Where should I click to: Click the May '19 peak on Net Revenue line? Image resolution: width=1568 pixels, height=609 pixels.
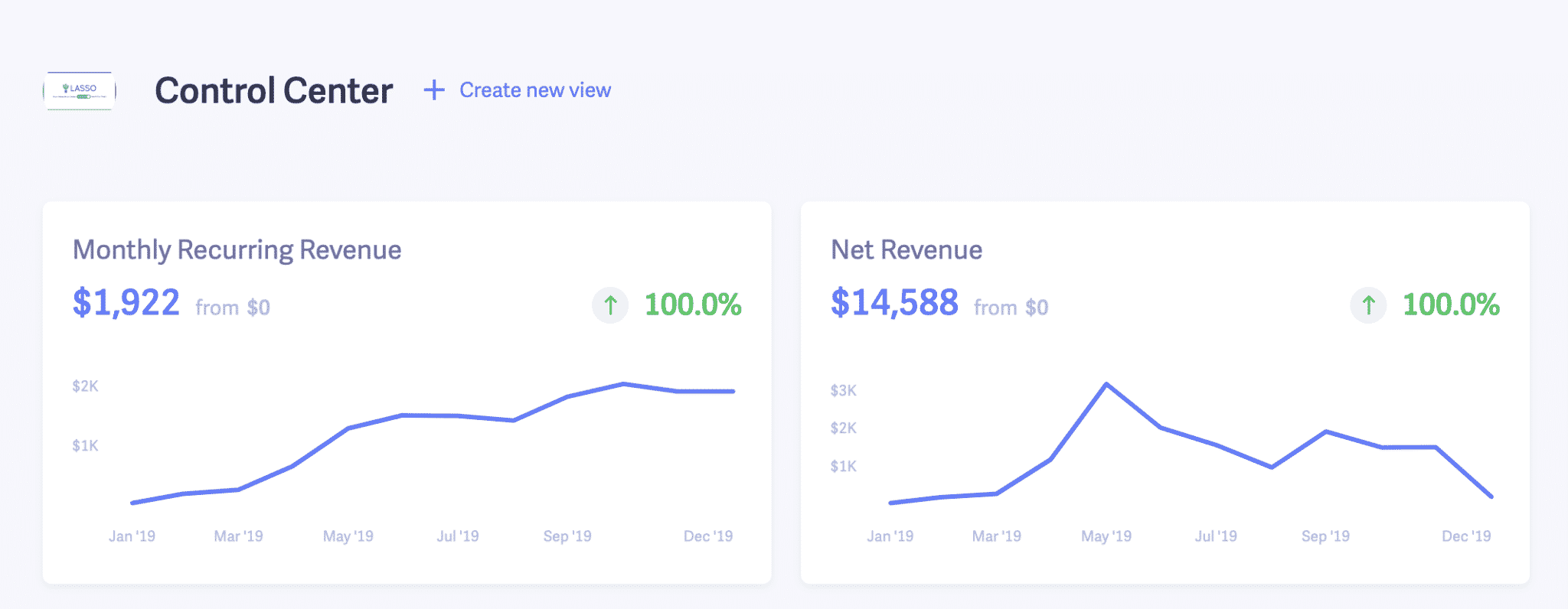click(1106, 384)
